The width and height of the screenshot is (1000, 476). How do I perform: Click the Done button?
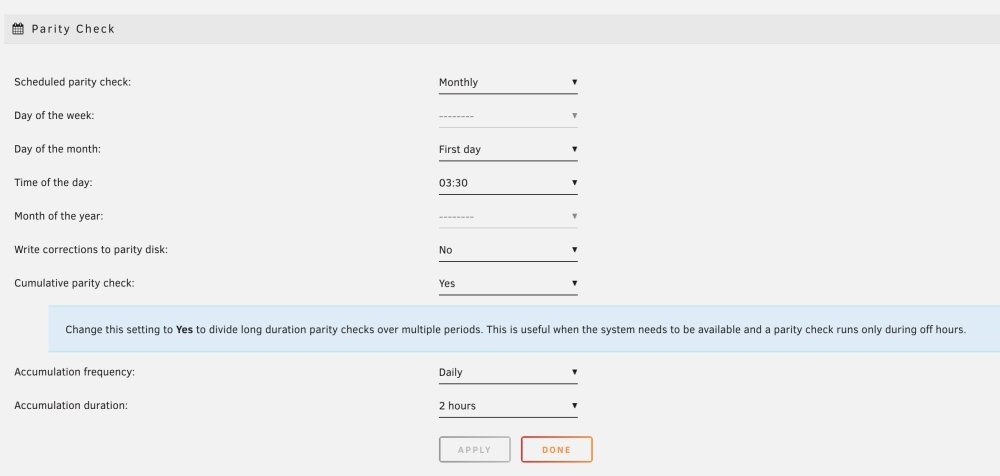[556, 449]
